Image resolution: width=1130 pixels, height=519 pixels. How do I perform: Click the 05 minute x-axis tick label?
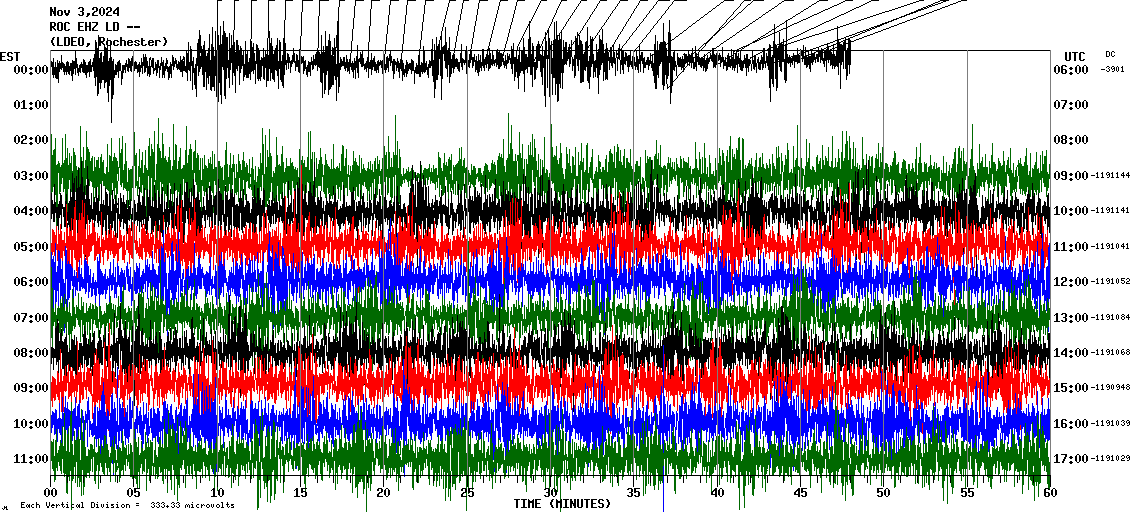click(134, 493)
